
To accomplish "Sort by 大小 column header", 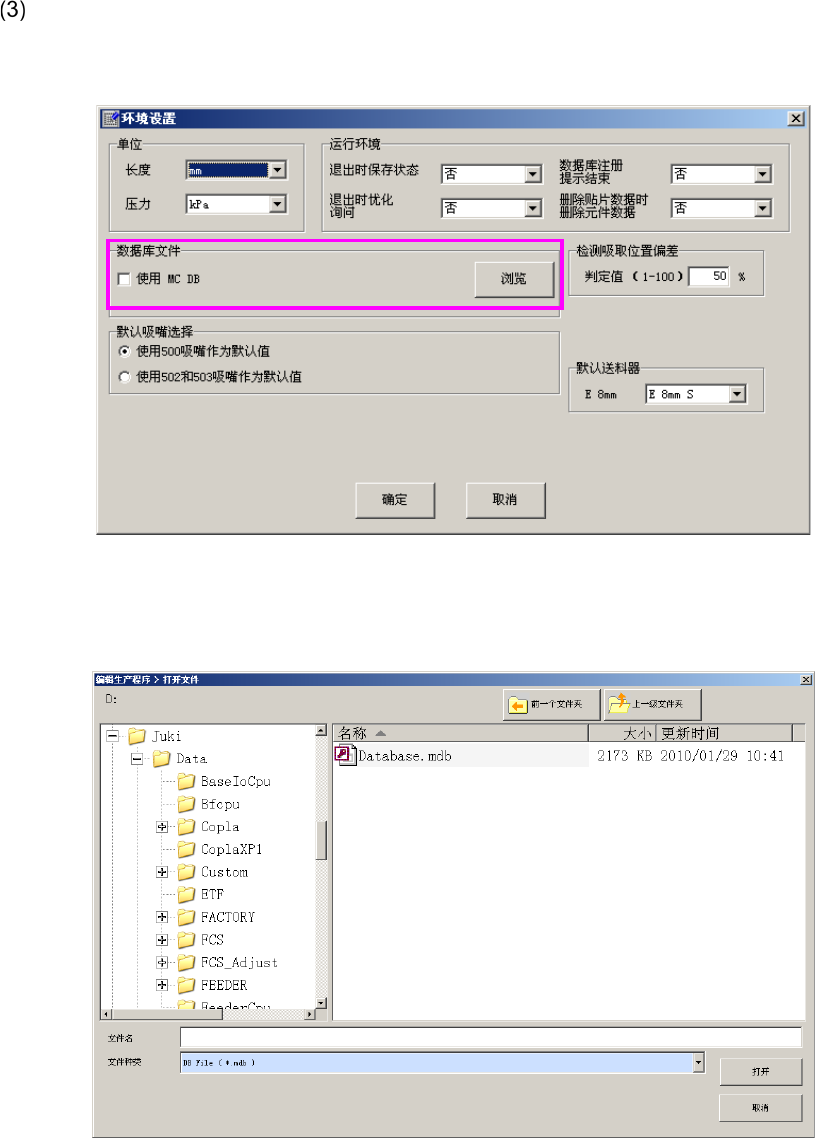I will [x=622, y=733].
